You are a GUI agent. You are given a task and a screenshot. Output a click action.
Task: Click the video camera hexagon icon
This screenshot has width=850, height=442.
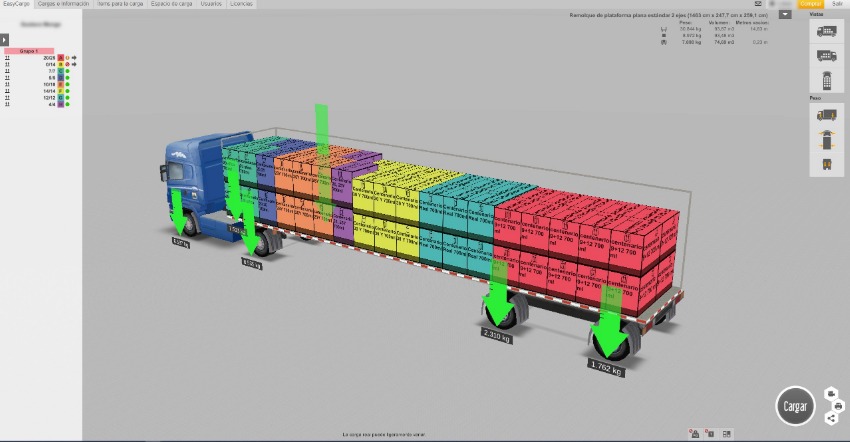click(832, 393)
